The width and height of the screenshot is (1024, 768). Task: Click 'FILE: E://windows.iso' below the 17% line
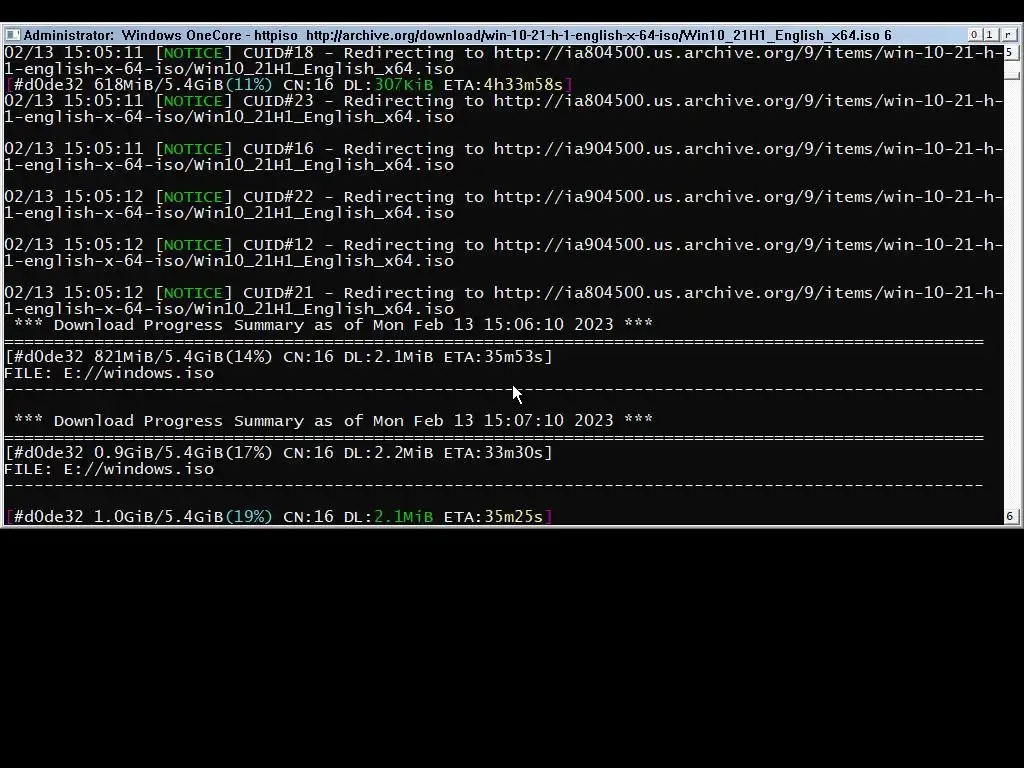click(x=109, y=469)
